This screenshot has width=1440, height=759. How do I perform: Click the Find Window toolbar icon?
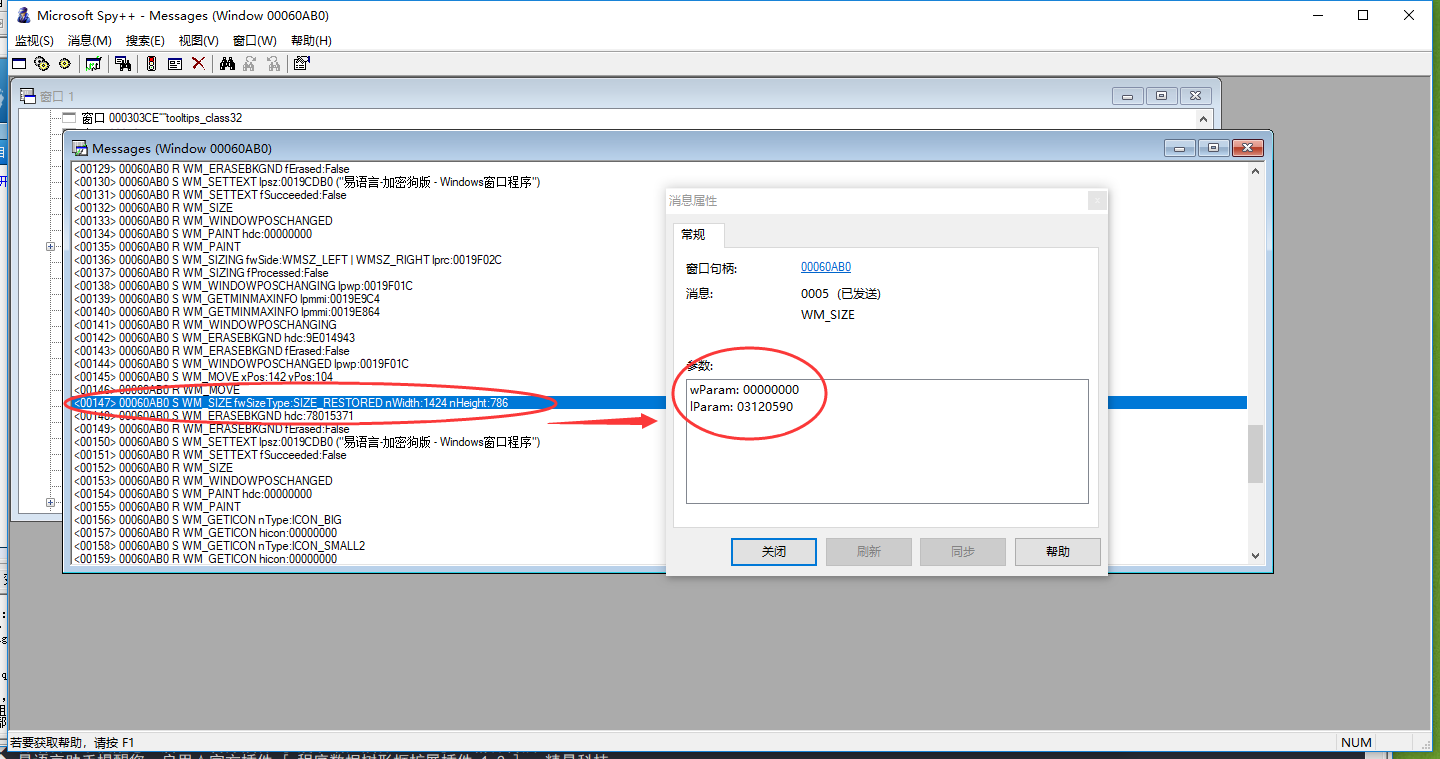coord(123,64)
